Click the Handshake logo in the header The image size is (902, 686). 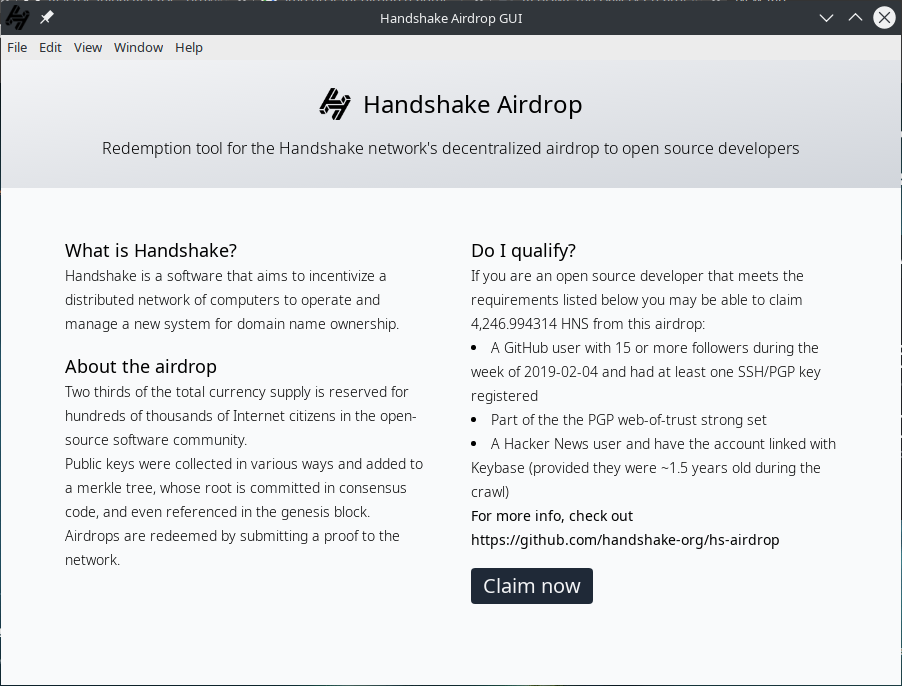click(335, 104)
